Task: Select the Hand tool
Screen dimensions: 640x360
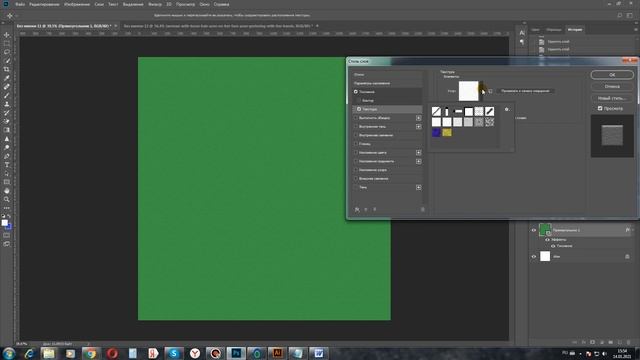Action: pos(7,191)
